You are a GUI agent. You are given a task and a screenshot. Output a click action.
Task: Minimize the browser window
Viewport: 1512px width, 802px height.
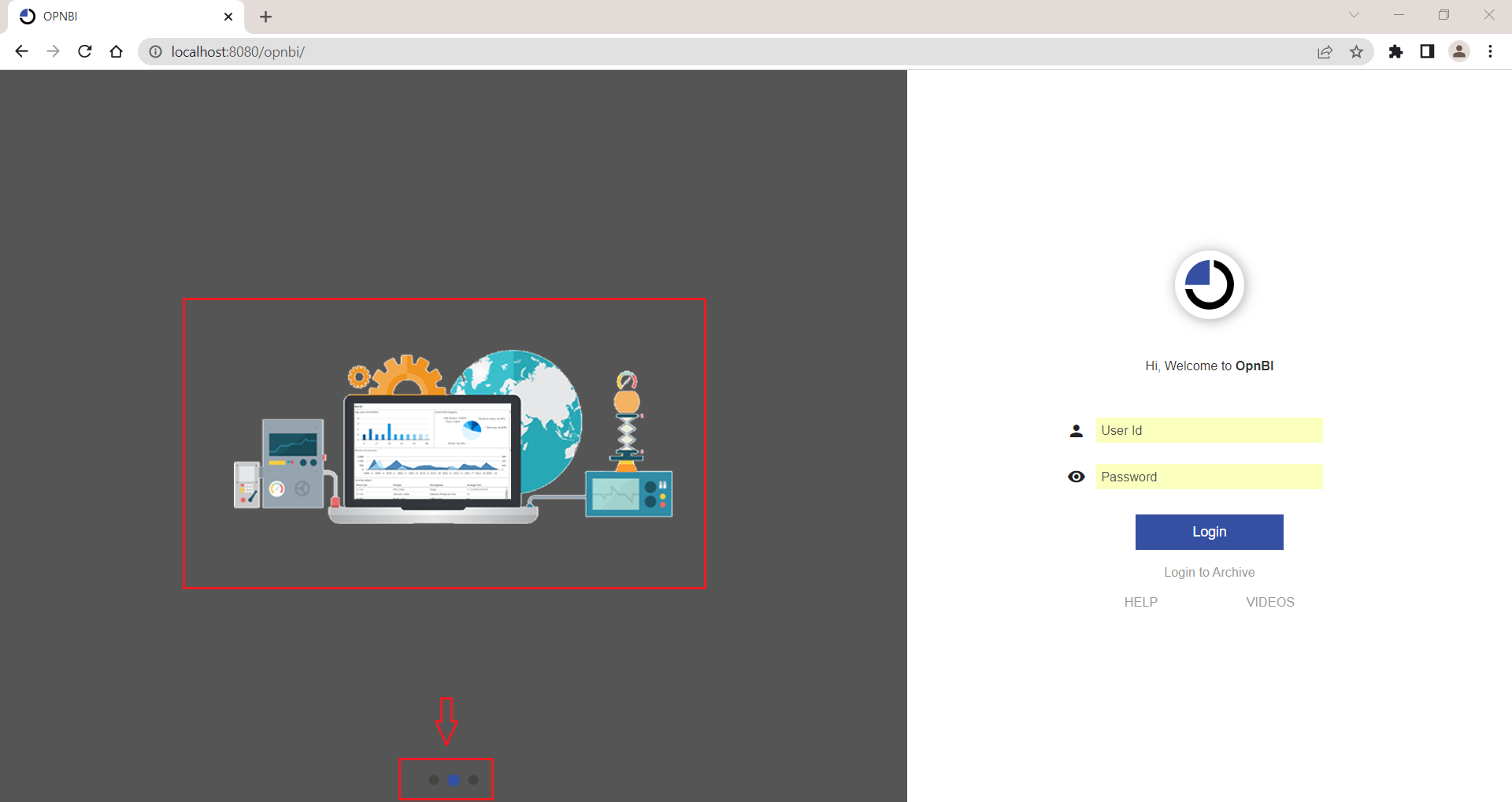tap(1399, 15)
